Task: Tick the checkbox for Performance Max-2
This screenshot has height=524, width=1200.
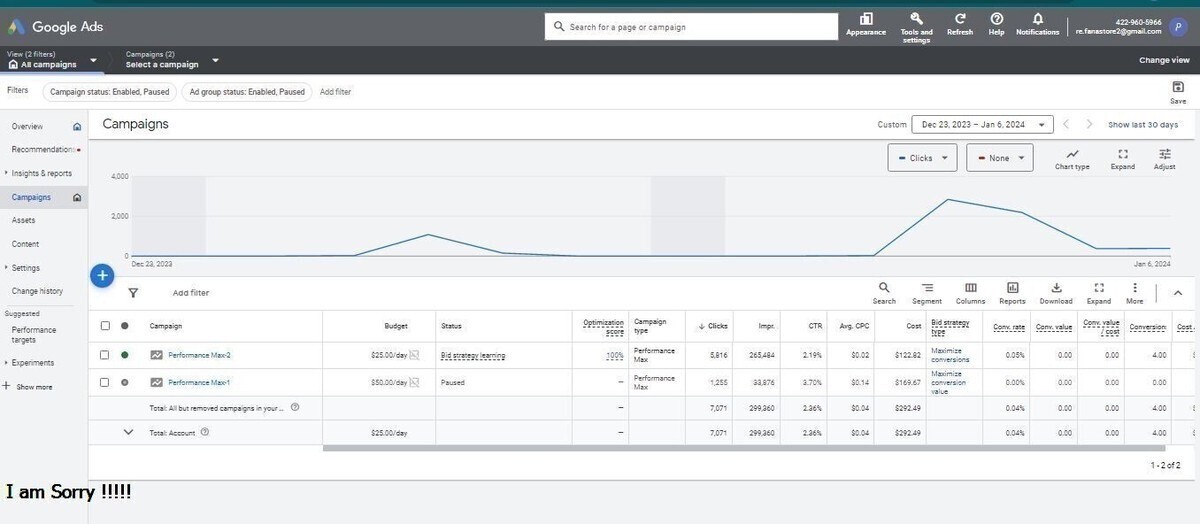Action: point(105,355)
